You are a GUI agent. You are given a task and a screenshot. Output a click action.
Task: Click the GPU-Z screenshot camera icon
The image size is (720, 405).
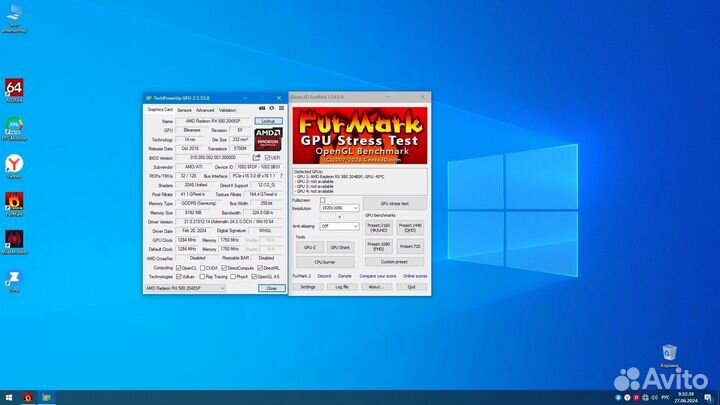point(262,108)
